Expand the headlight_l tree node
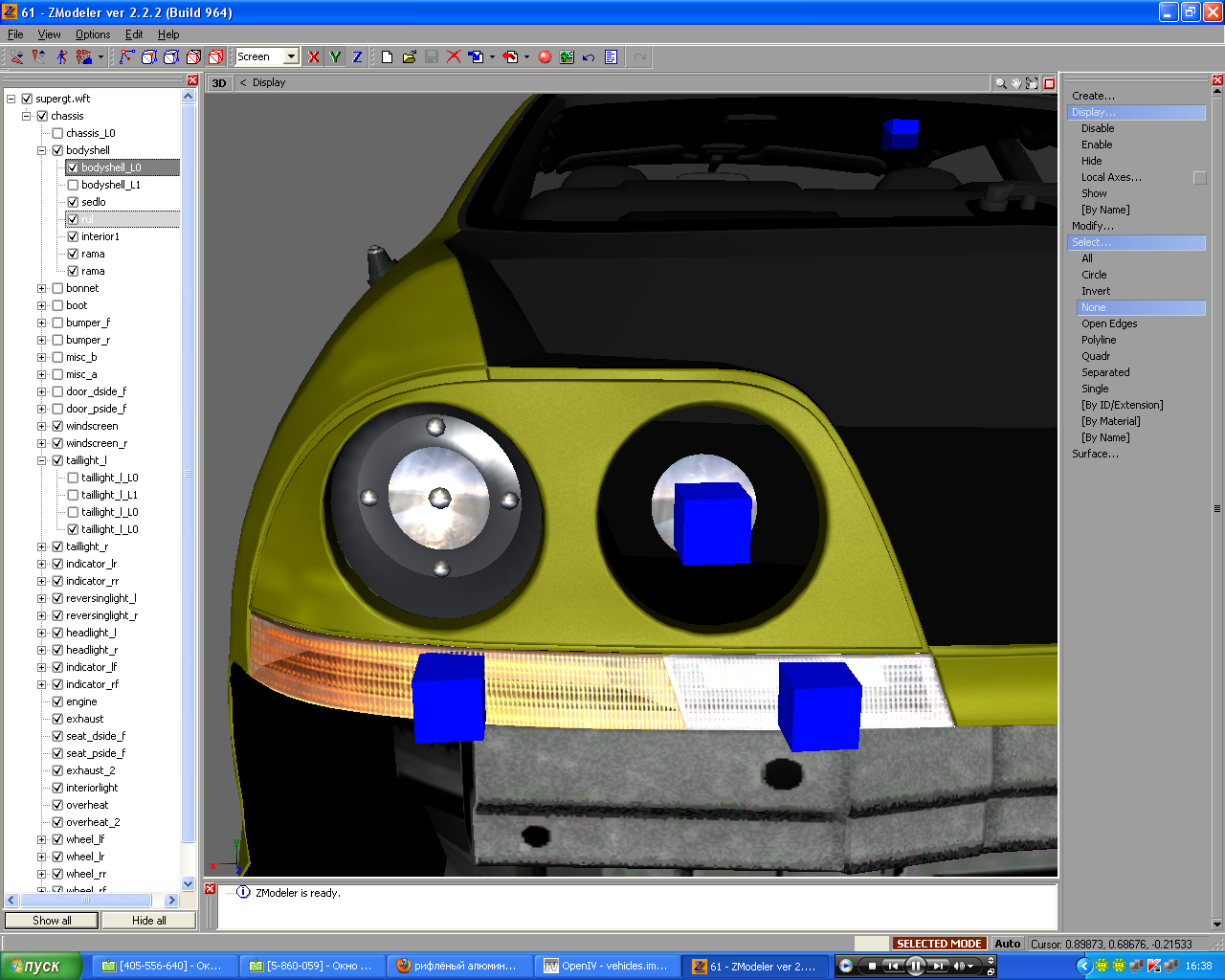Screen dimensions: 1225x980 coord(41,633)
